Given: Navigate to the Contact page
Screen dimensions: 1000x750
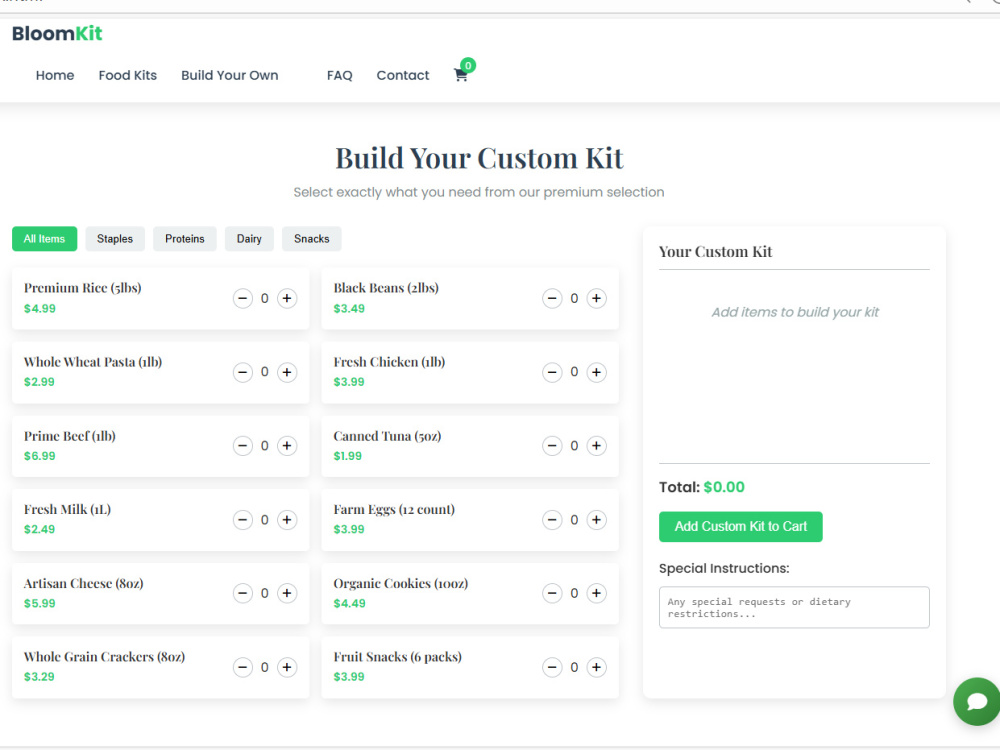Looking at the screenshot, I should pos(402,75).
